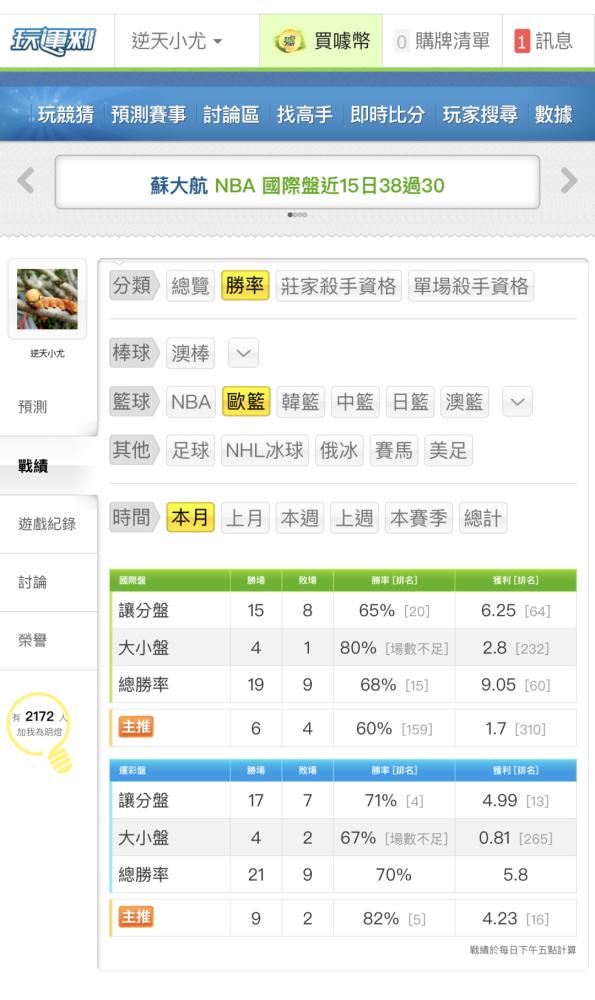Open the 購牌清單 list
Viewport: 595px width, 1000px height.
[443, 41]
